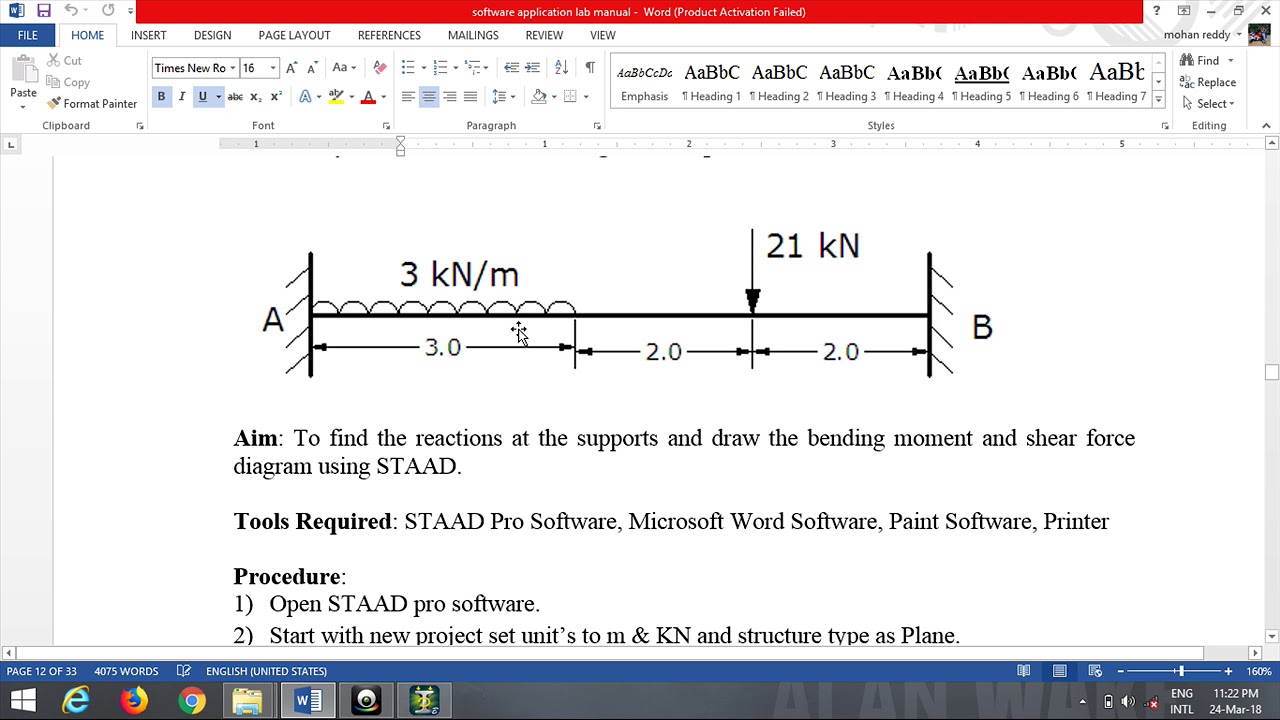Increase paragraph indent
Viewport: 1280px width, 720px height.
pyautogui.click(x=532, y=68)
